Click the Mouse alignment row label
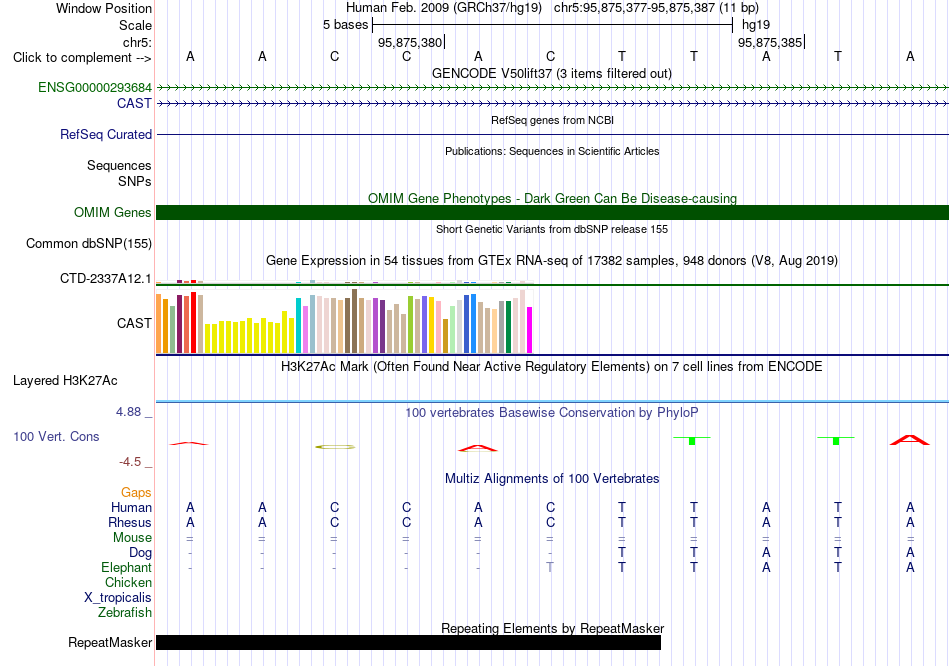 (x=132, y=538)
